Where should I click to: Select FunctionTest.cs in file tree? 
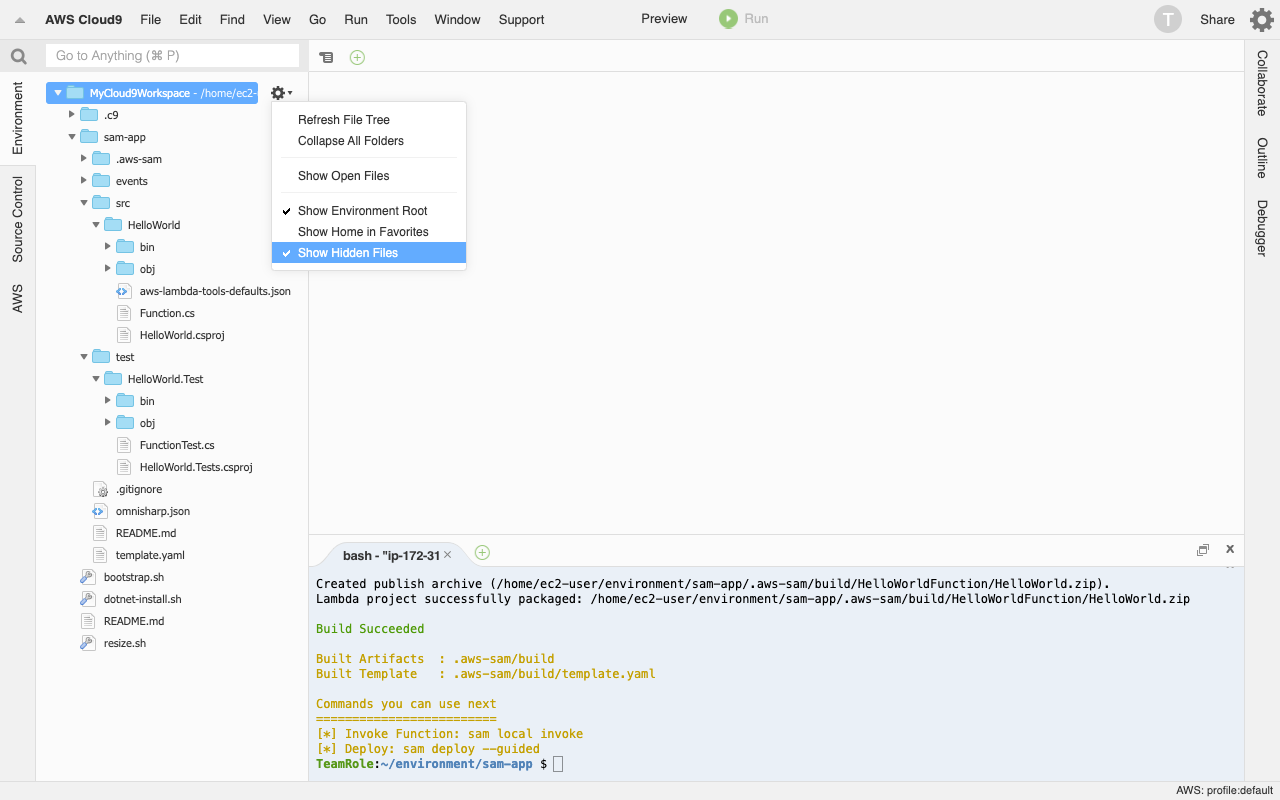(177, 445)
